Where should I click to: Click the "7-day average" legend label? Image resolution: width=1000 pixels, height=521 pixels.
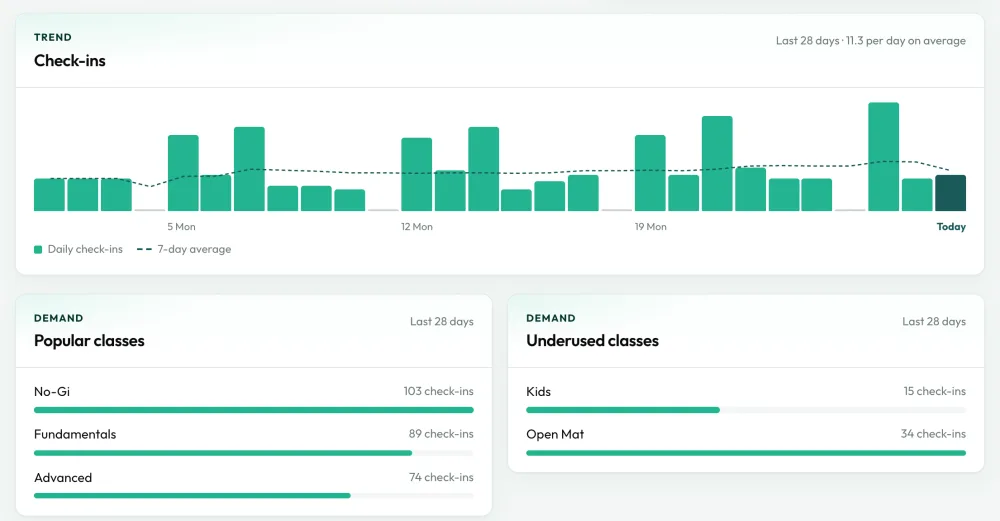pos(195,249)
